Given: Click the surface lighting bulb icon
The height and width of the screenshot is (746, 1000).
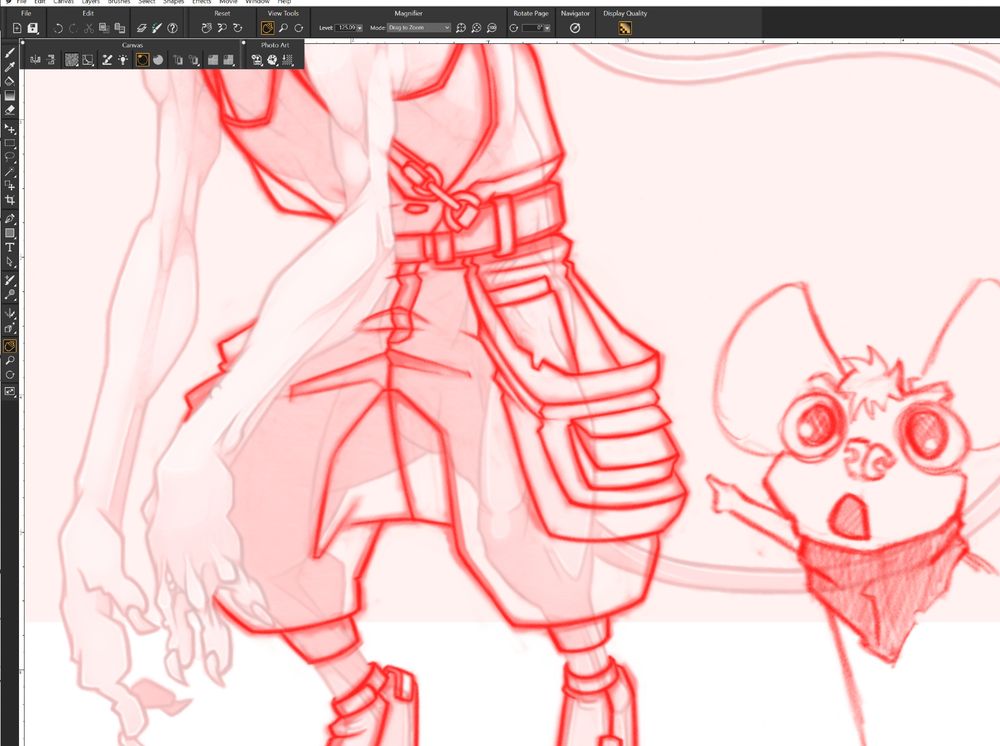Looking at the screenshot, I should pos(123,60).
